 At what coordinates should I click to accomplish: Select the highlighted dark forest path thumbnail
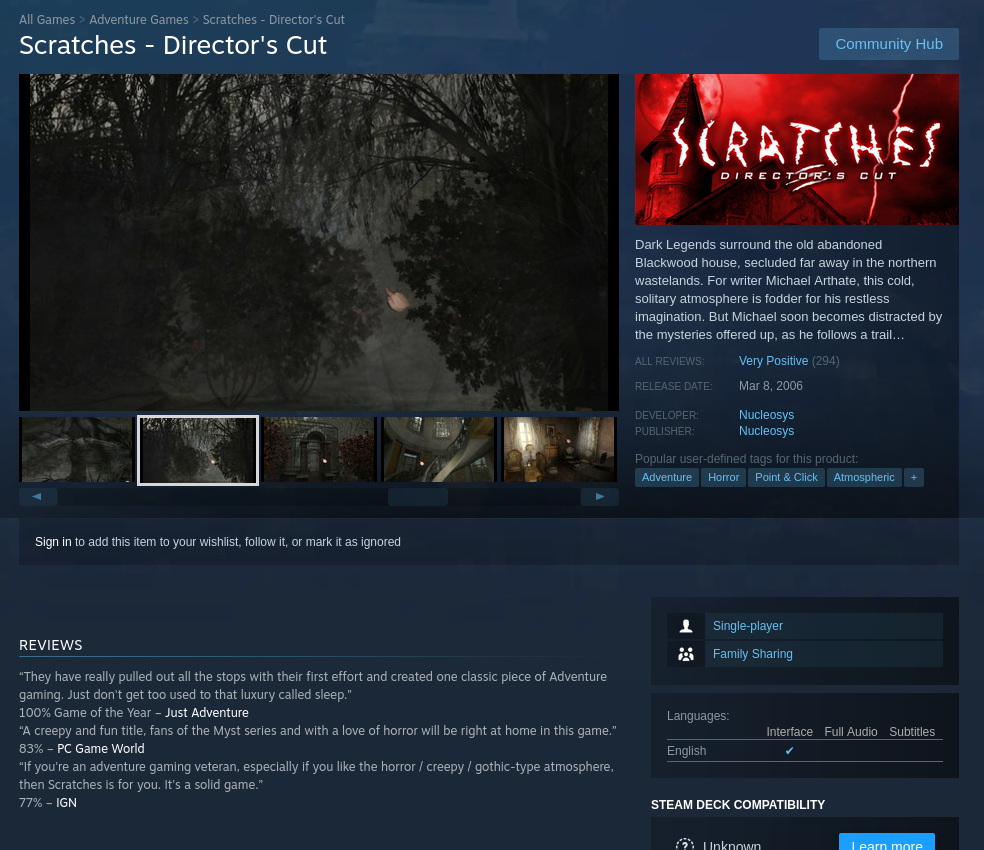(x=198, y=450)
